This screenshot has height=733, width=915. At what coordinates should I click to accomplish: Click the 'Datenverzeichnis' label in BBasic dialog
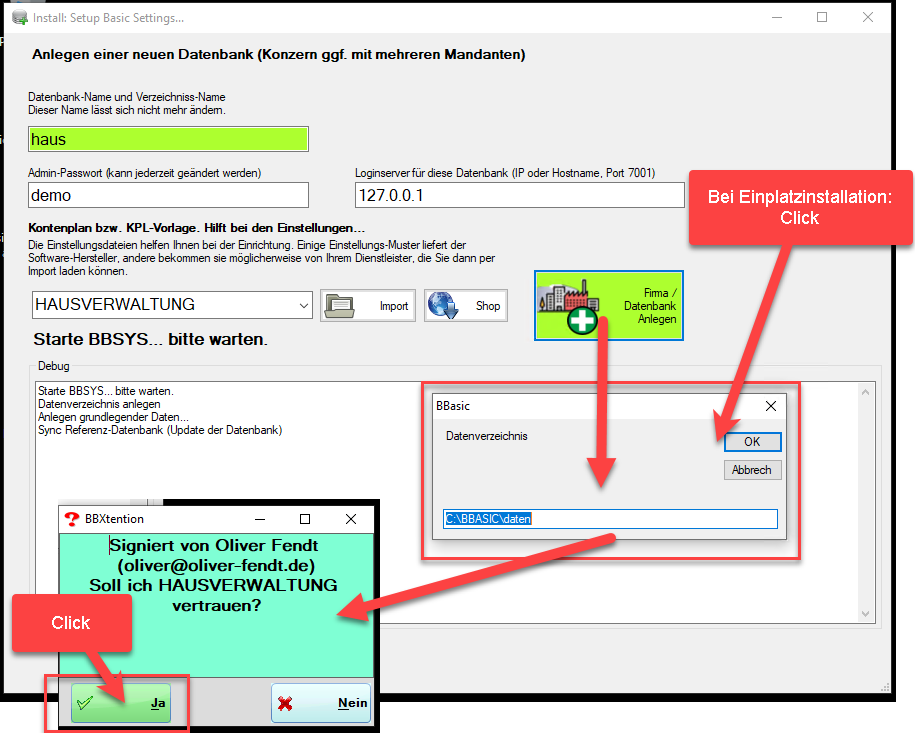coord(487,436)
